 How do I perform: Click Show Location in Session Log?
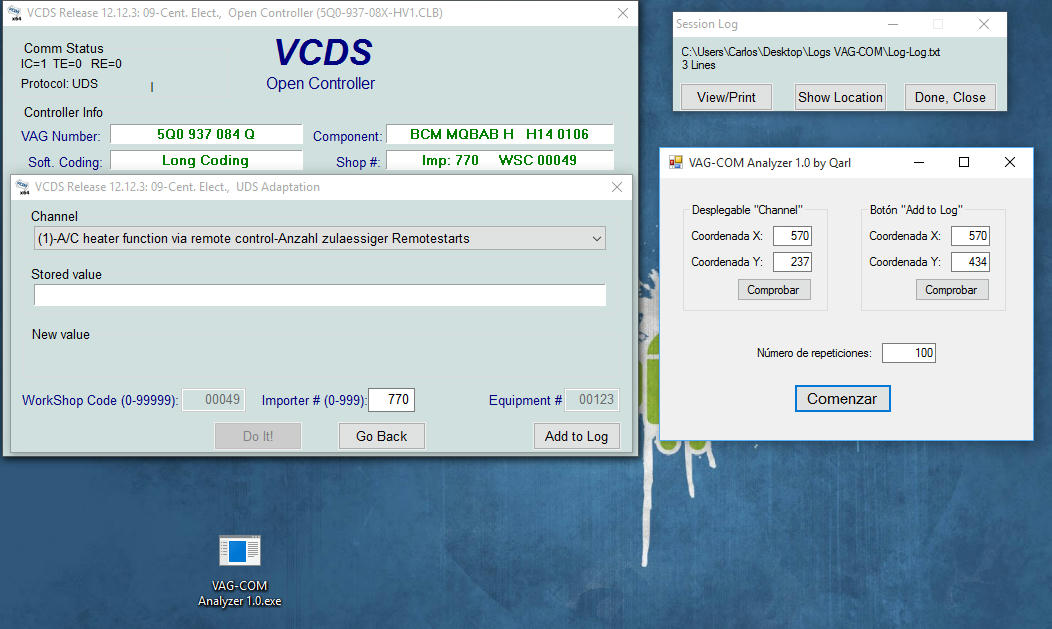[x=840, y=97]
